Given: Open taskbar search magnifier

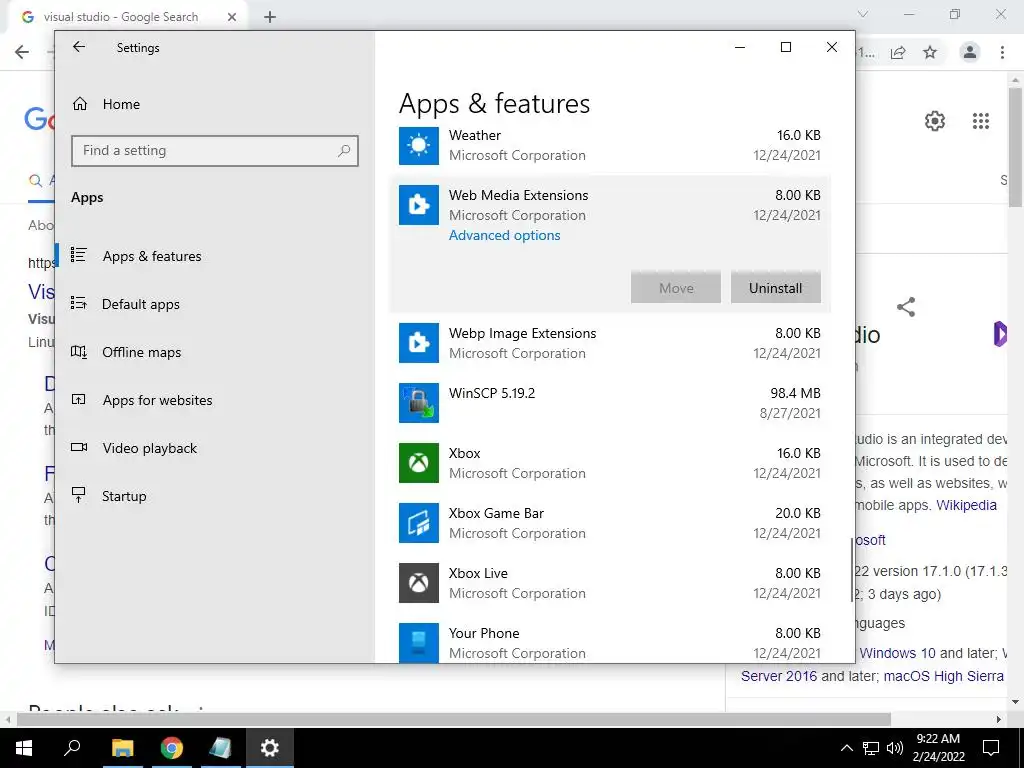Looking at the screenshot, I should [x=72, y=748].
